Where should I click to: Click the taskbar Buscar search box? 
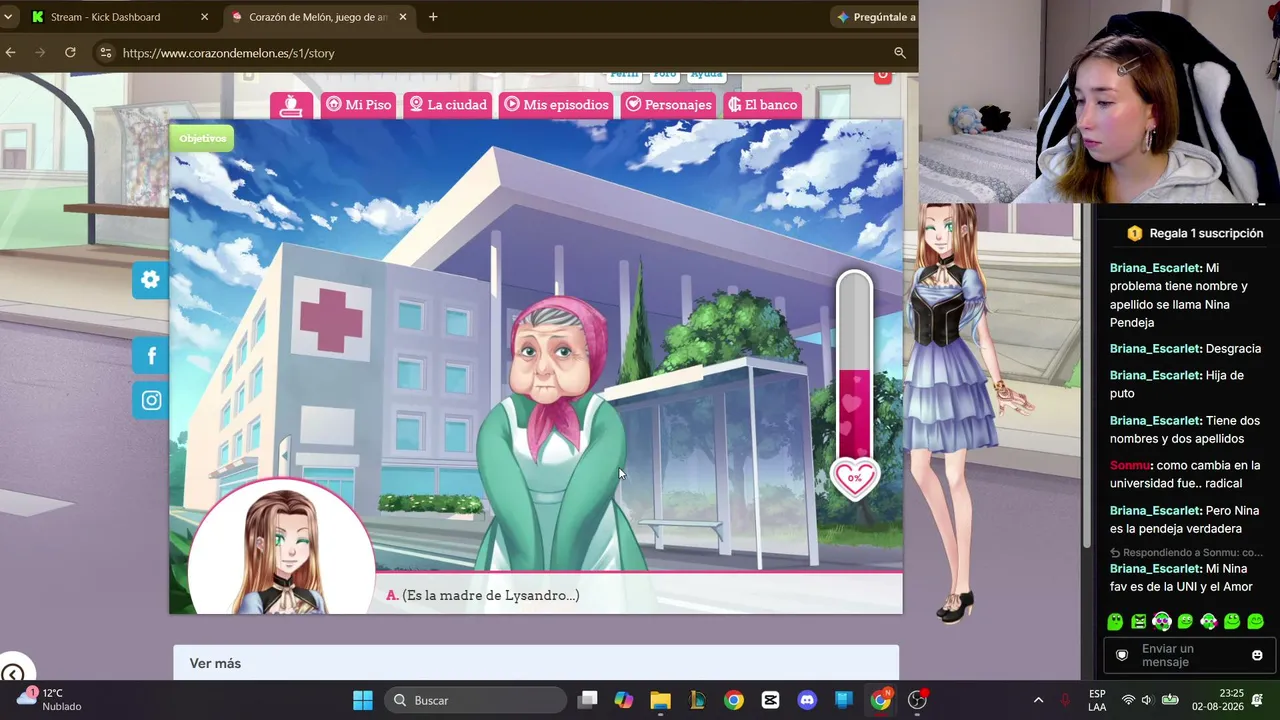(x=474, y=700)
